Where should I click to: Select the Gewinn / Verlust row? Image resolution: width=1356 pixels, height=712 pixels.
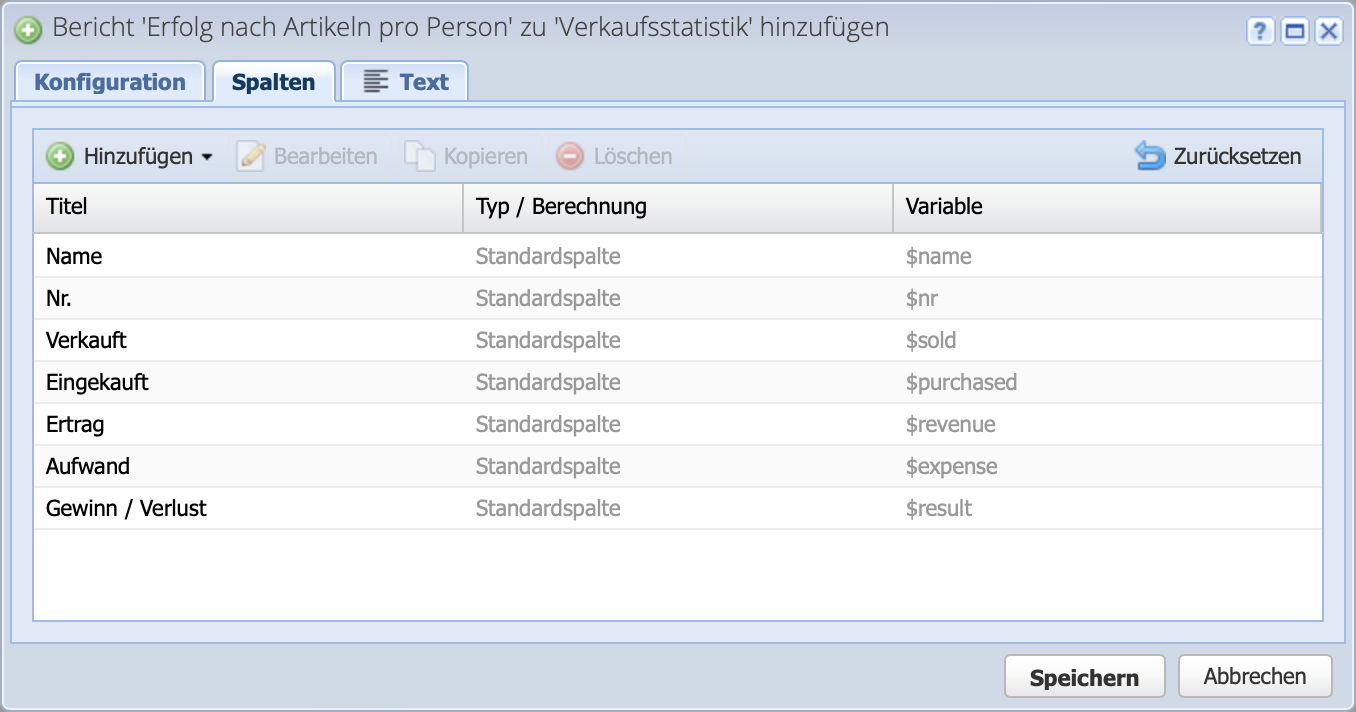tap(400, 508)
